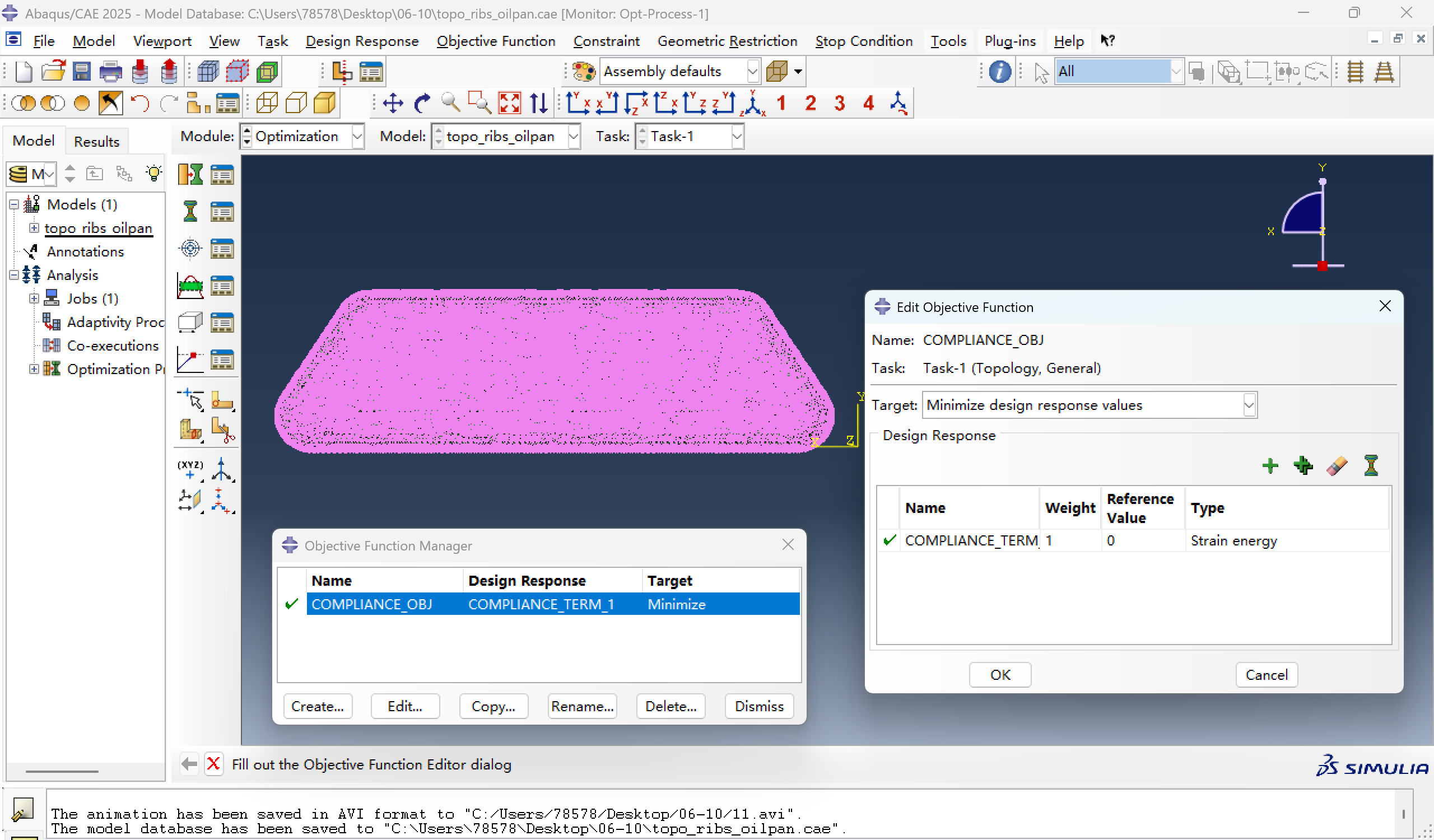Click Rename... in Objective Function Manager
This screenshot has width=1434, height=840.
coord(582,706)
